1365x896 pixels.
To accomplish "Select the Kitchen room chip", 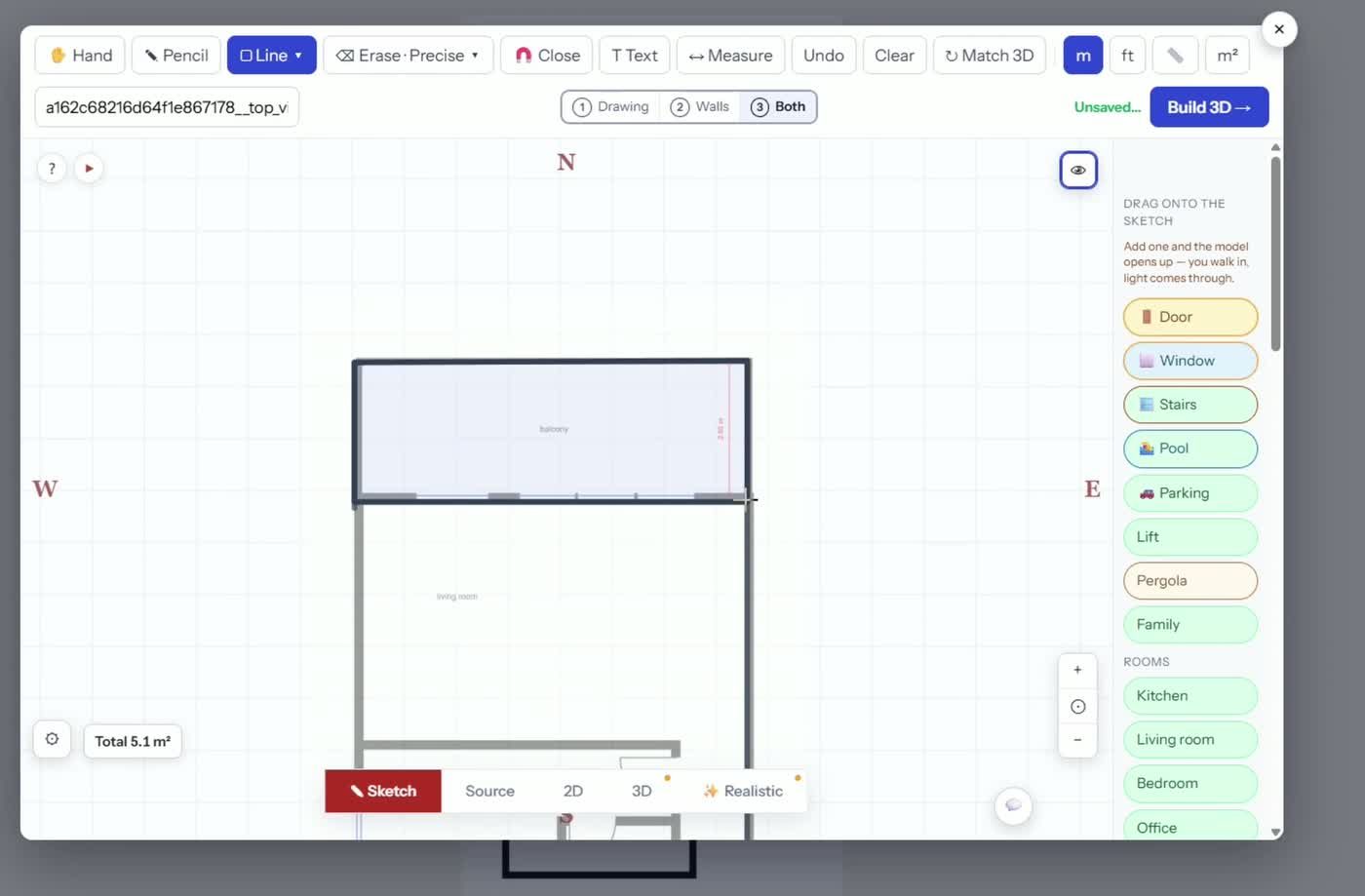I will (1190, 696).
